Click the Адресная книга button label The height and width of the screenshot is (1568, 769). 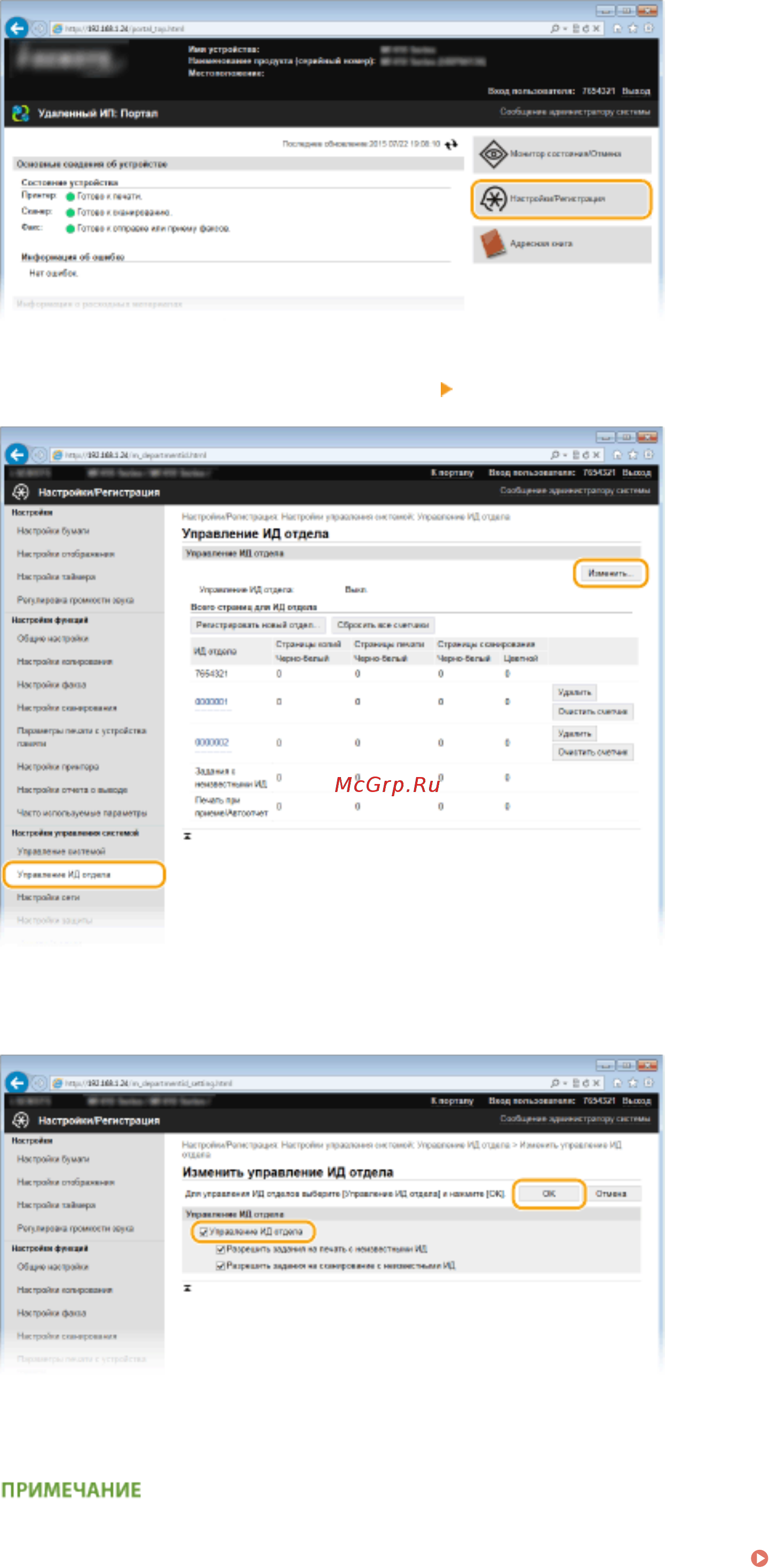click(541, 243)
